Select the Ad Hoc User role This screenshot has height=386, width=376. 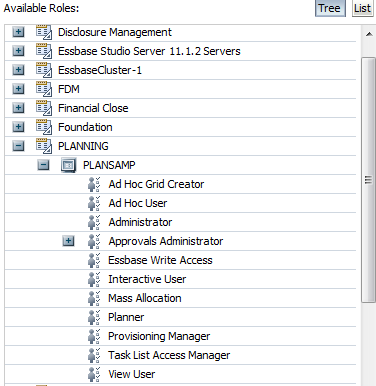pos(138,203)
